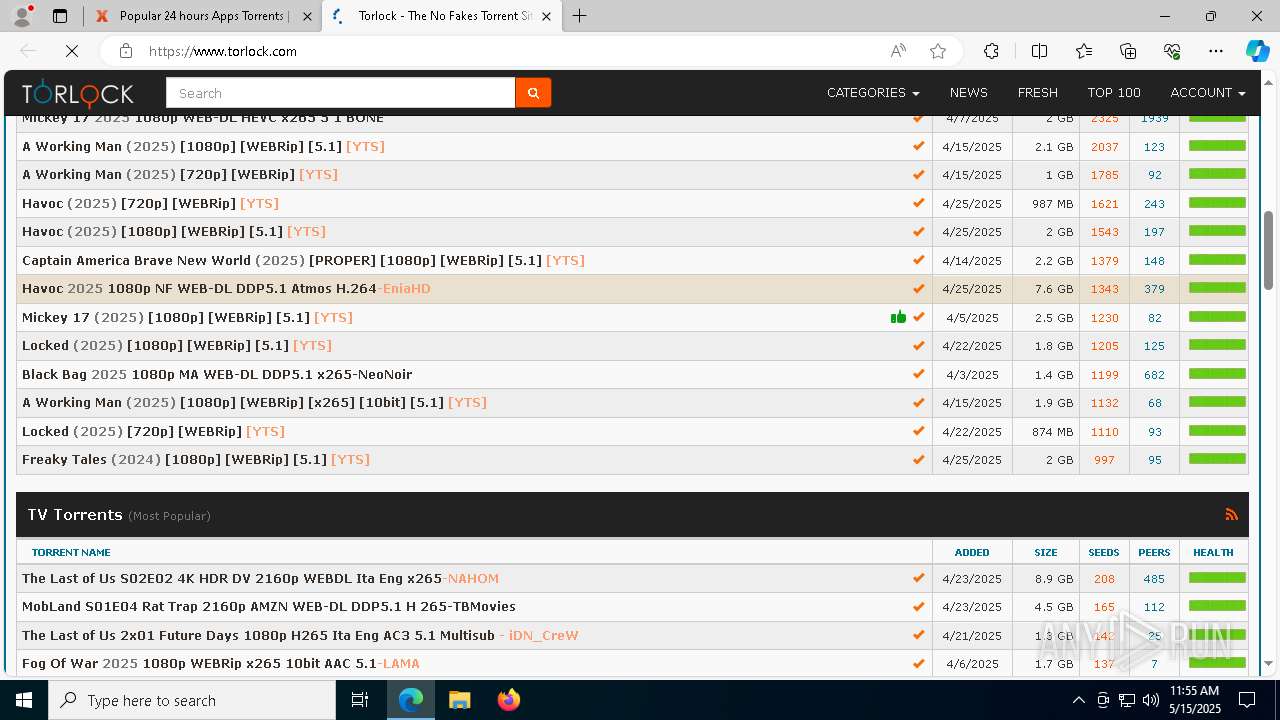Click the page vertical scrollbar thumb
The width and height of the screenshot is (1280, 720).
click(x=1268, y=250)
